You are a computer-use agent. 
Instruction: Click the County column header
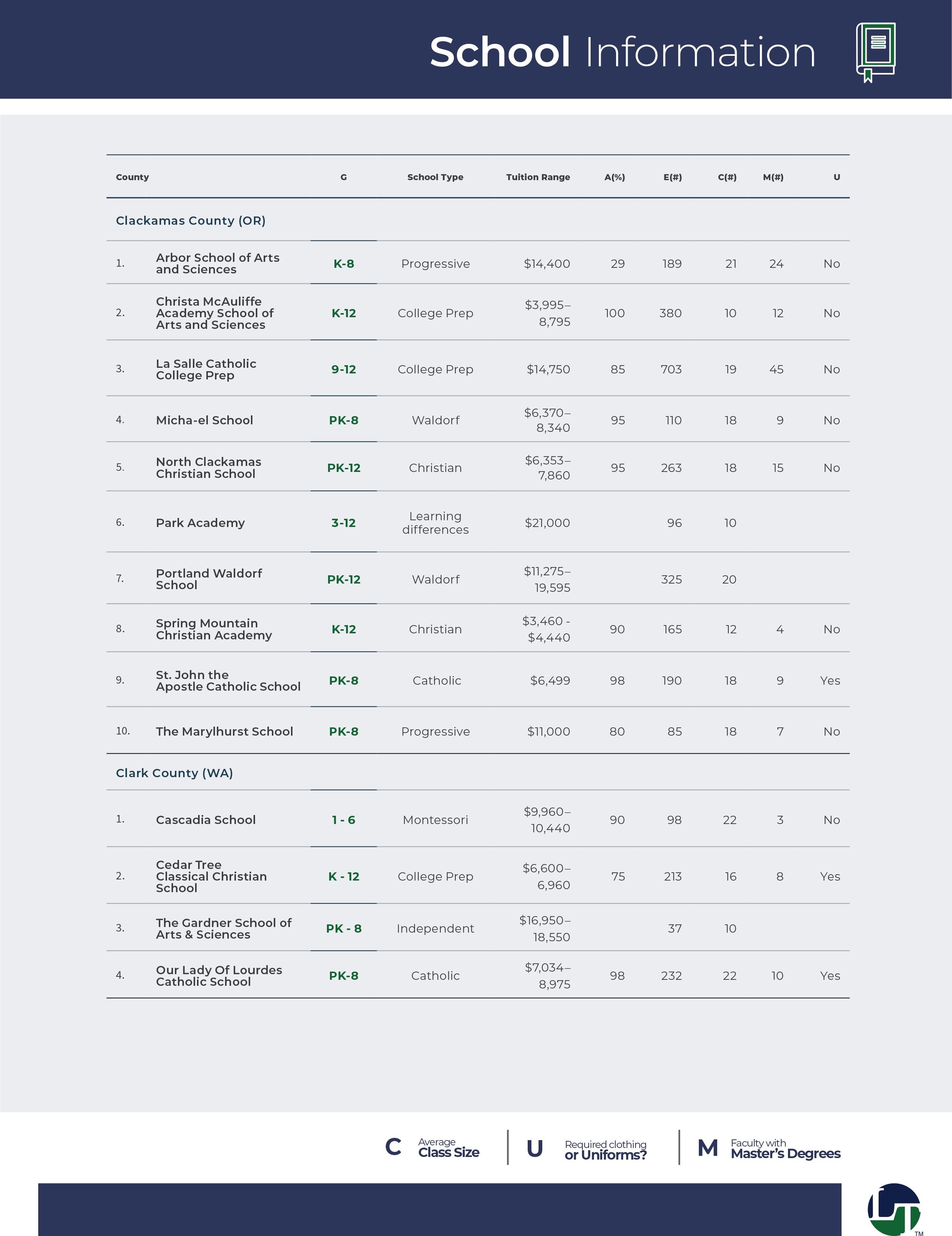133,177
